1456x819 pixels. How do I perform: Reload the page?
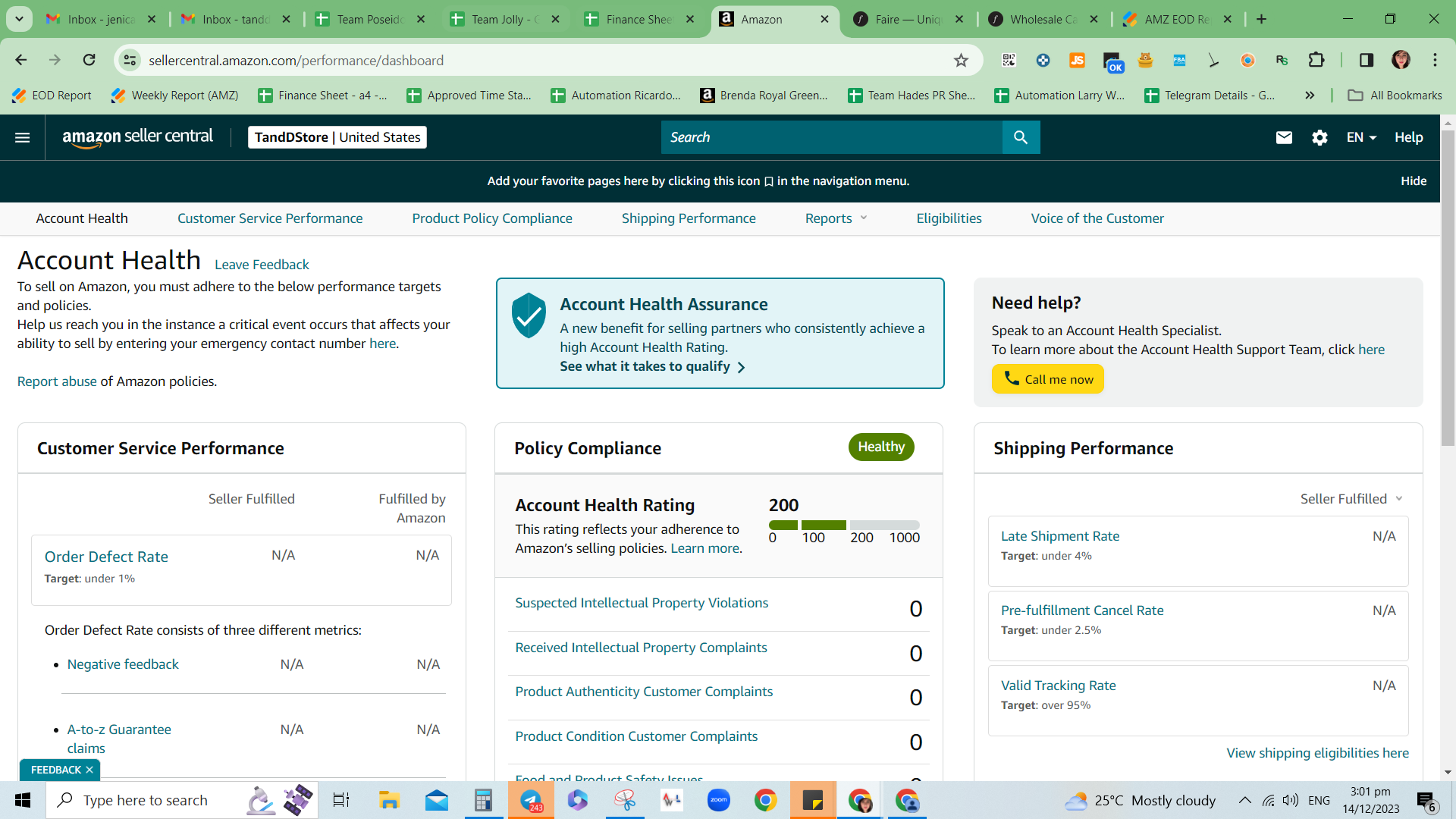89,60
